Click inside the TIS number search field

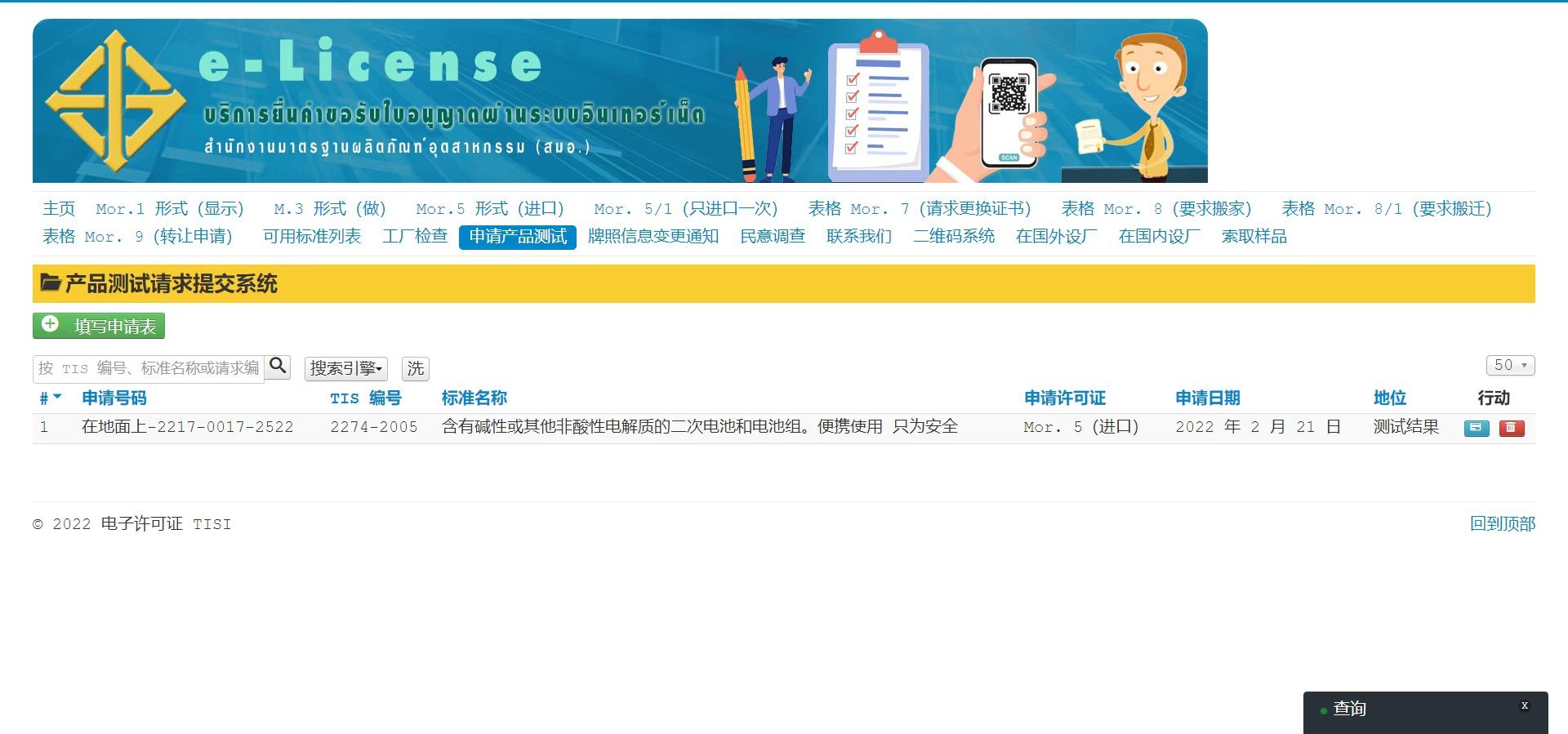(149, 368)
